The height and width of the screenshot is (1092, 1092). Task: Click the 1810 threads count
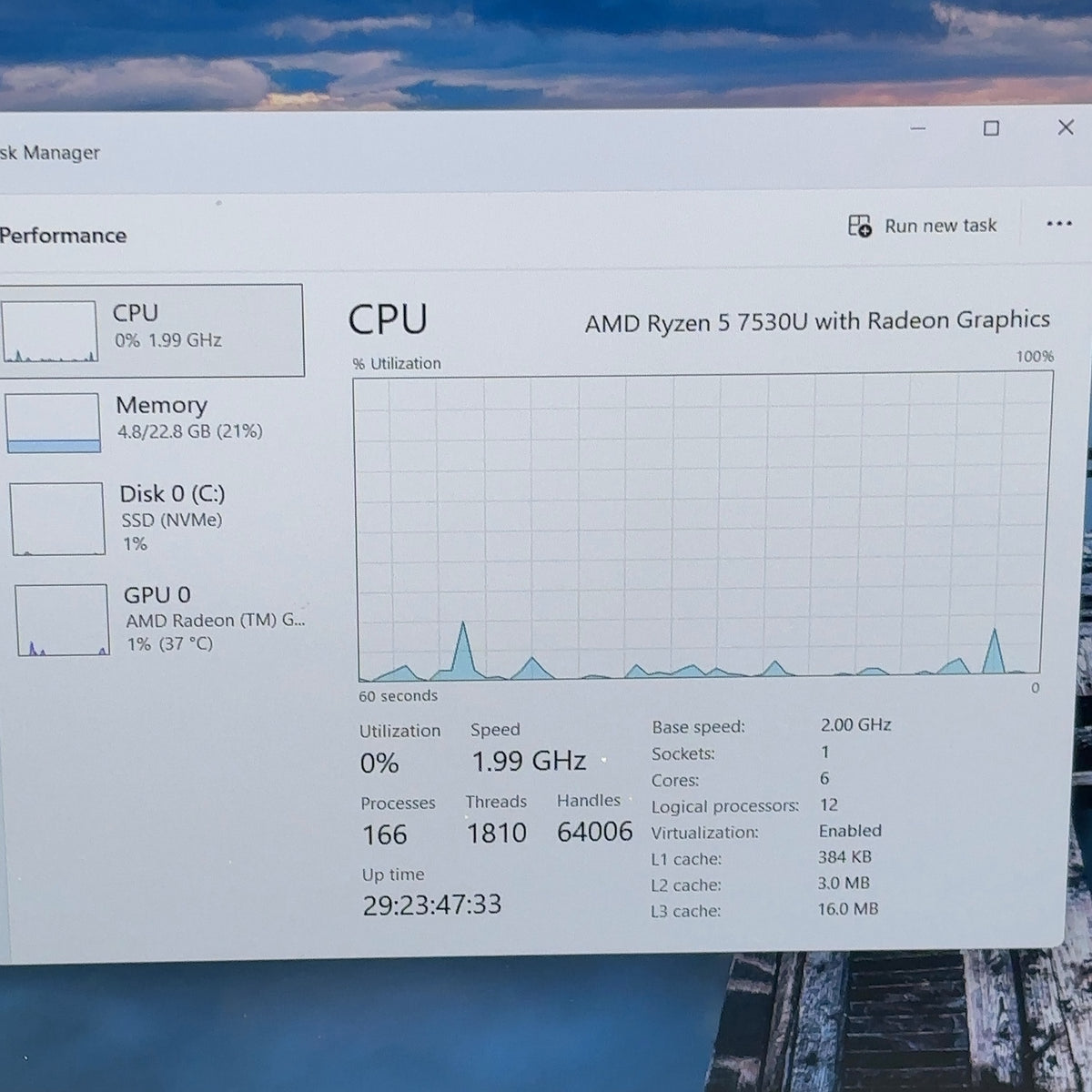[x=497, y=833]
